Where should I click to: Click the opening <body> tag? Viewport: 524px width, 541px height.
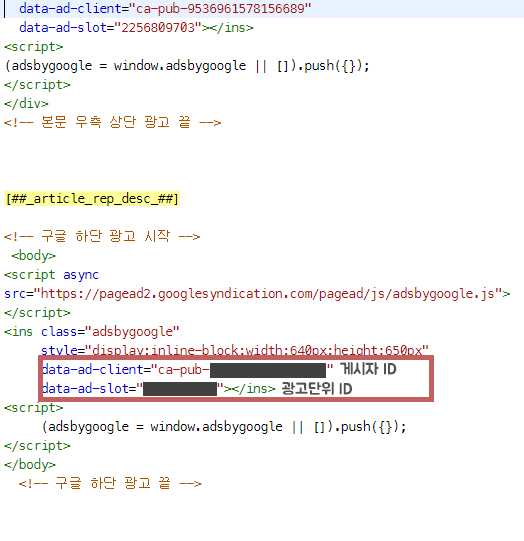click(33, 256)
